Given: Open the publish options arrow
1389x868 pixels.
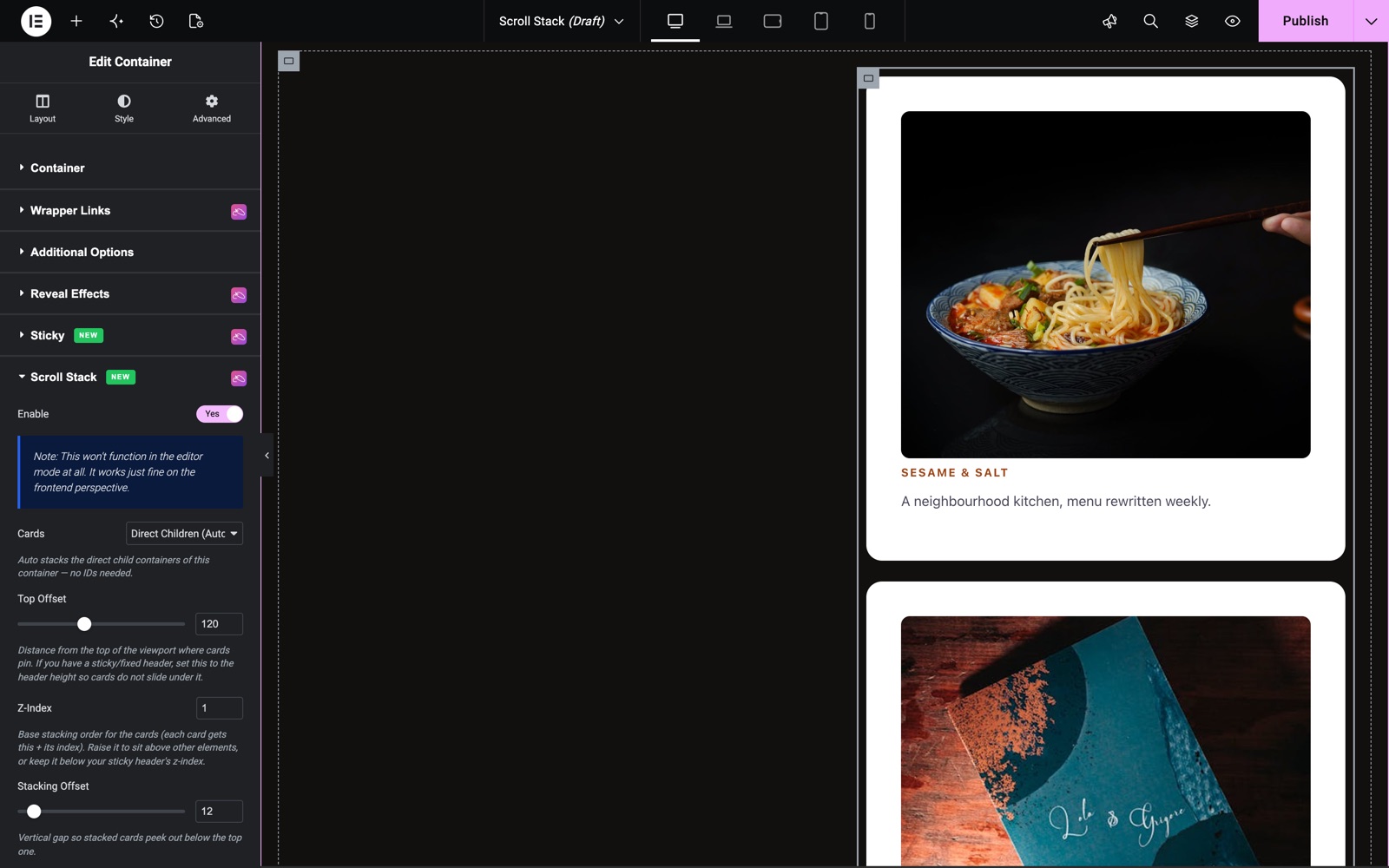Looking at the screenshot, I should pyautogui.click(x=1371, y=21).
